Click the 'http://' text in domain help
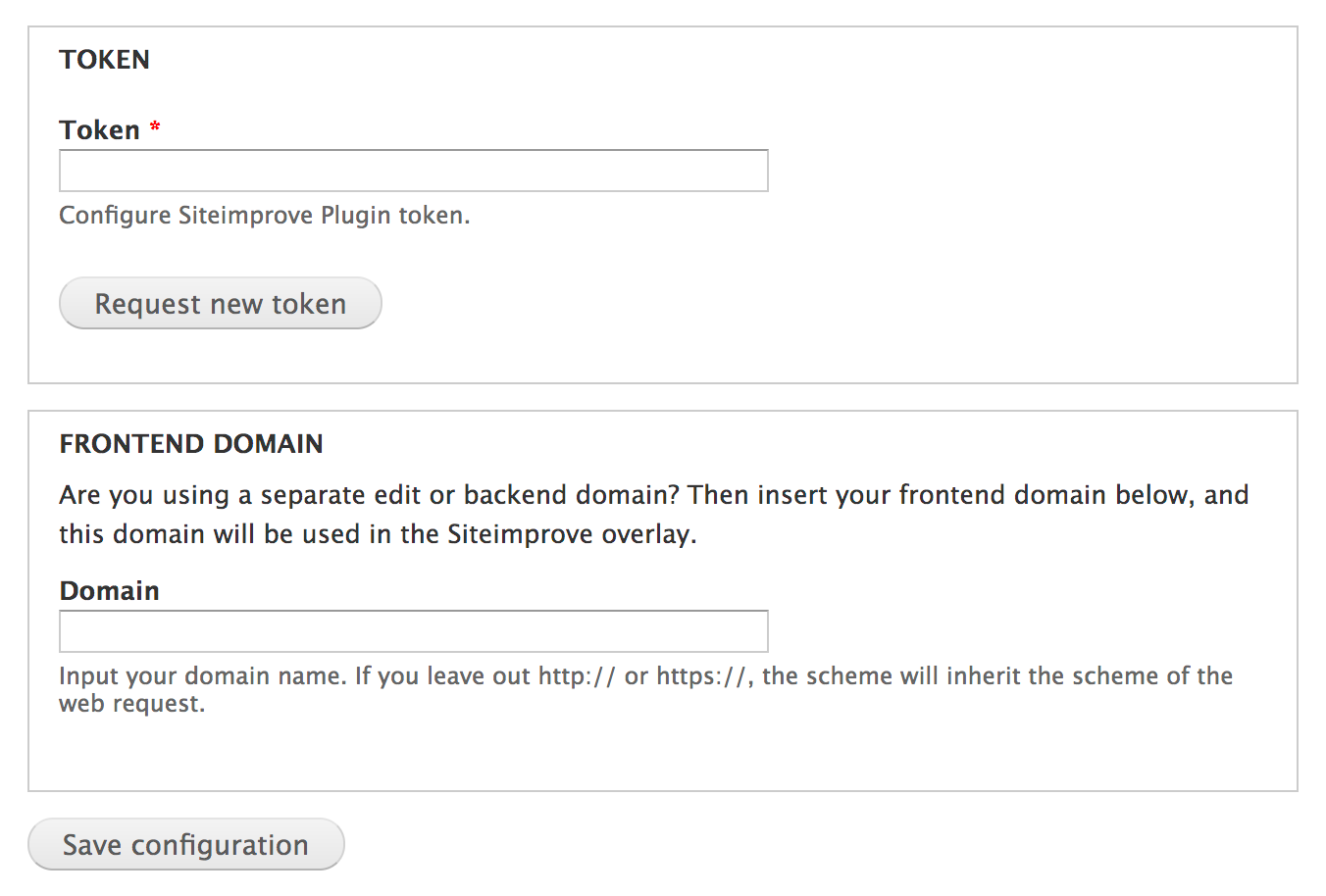The height and width of the screenshot is (896, 1326). (576, 676)
